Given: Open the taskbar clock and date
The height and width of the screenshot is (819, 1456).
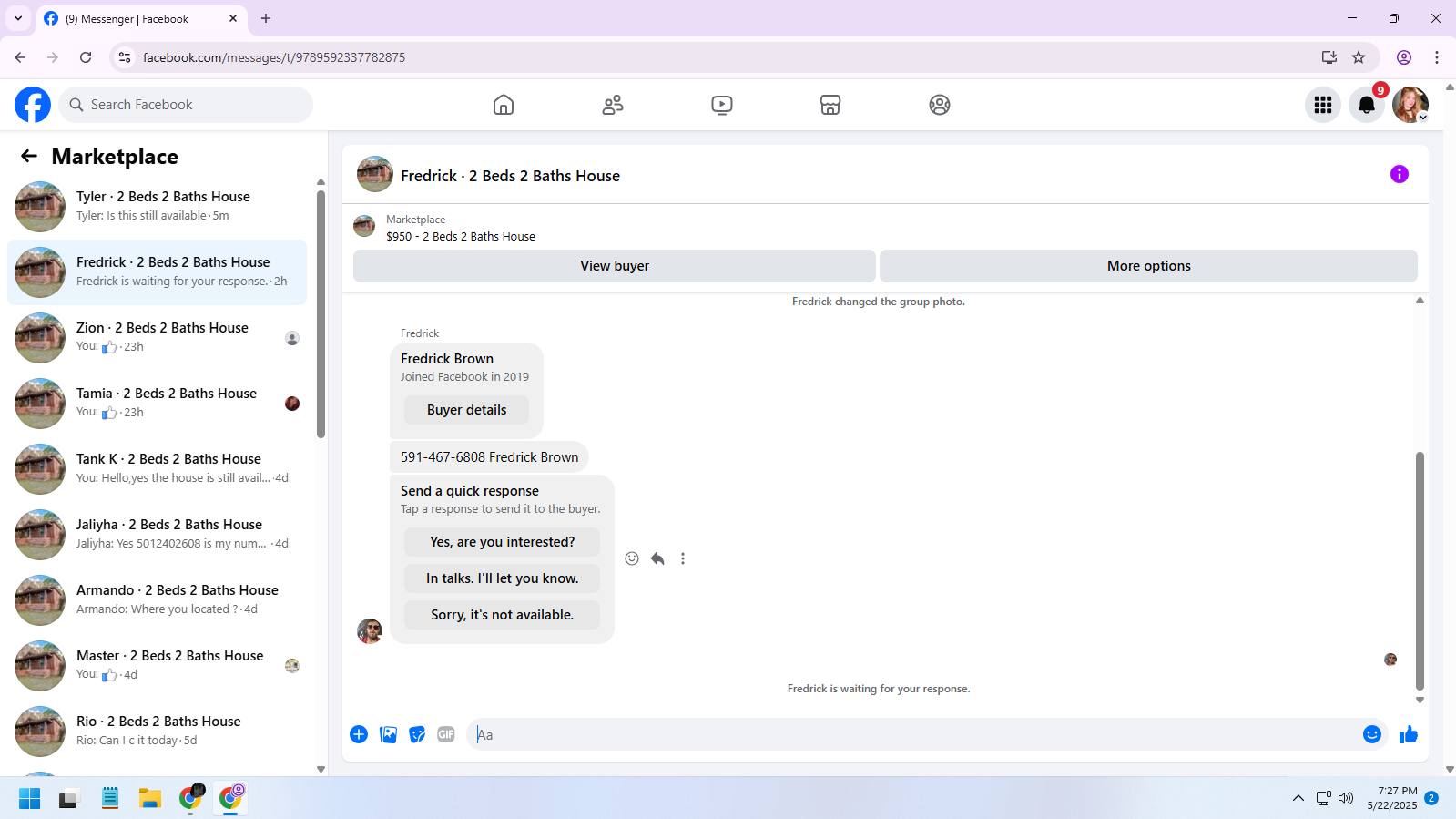Looking at the screenshot, I should tap(1391, 798).
